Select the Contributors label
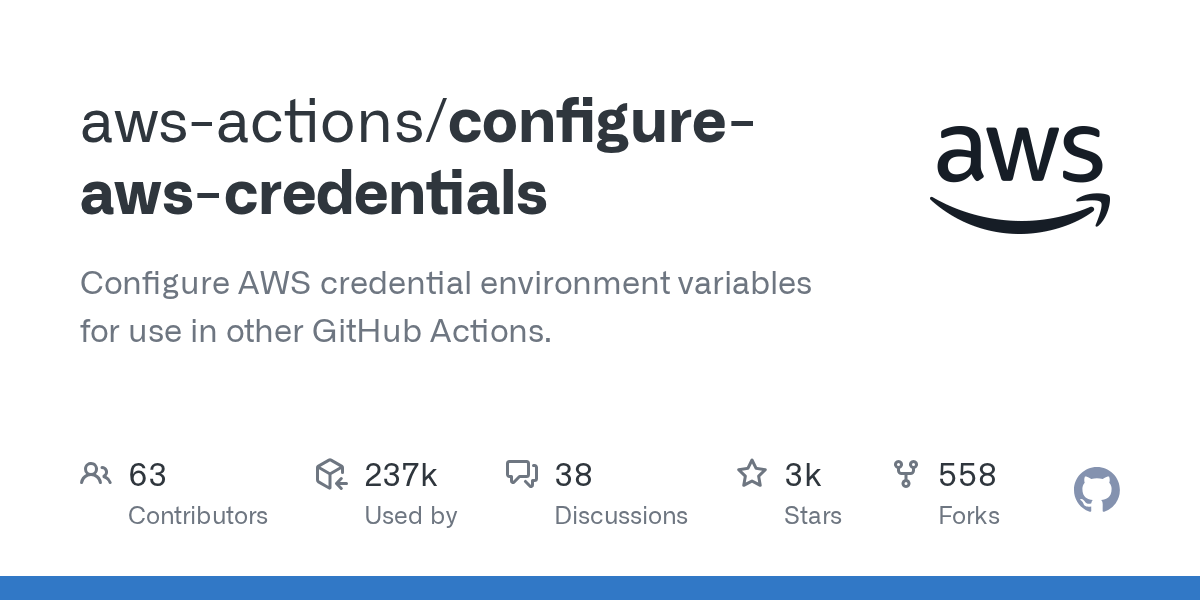 tap(198, 516)
